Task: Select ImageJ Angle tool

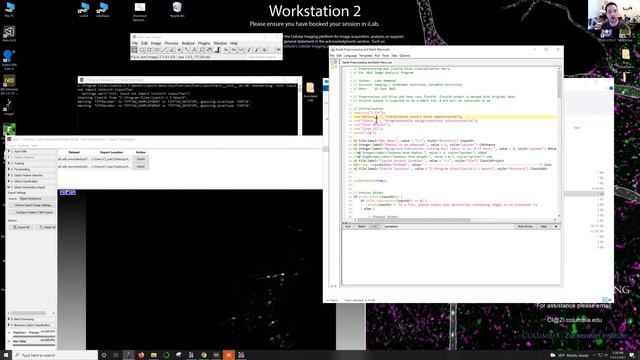Action: pos(171,50)
